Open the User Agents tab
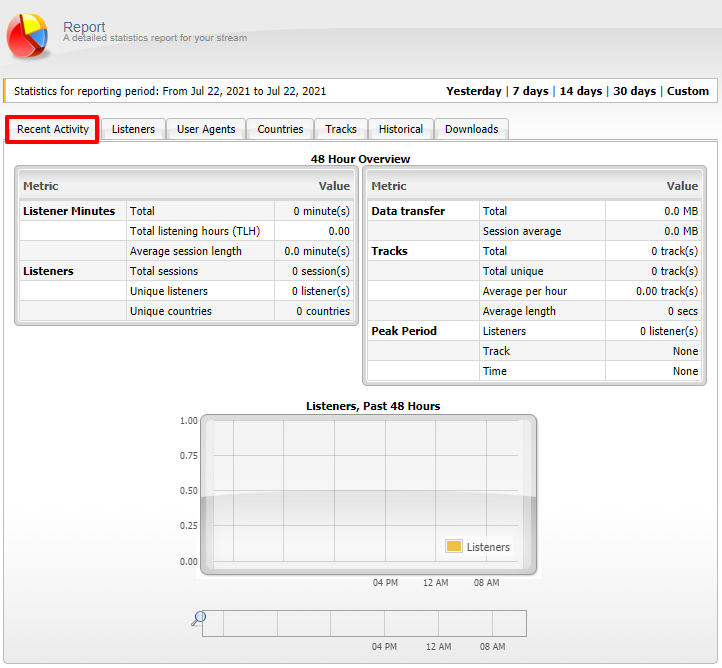This screenshot has height=668, width=722. click(206, 129)
